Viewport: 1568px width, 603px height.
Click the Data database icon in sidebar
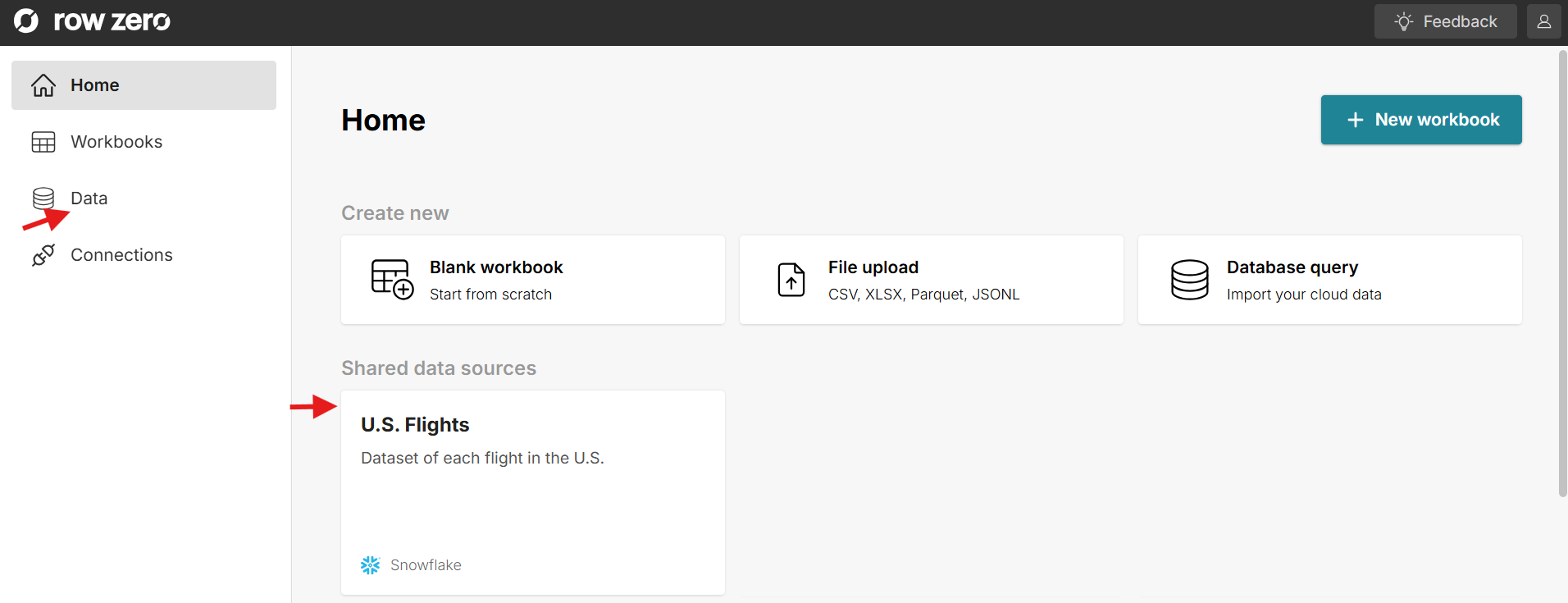[43, 198]
